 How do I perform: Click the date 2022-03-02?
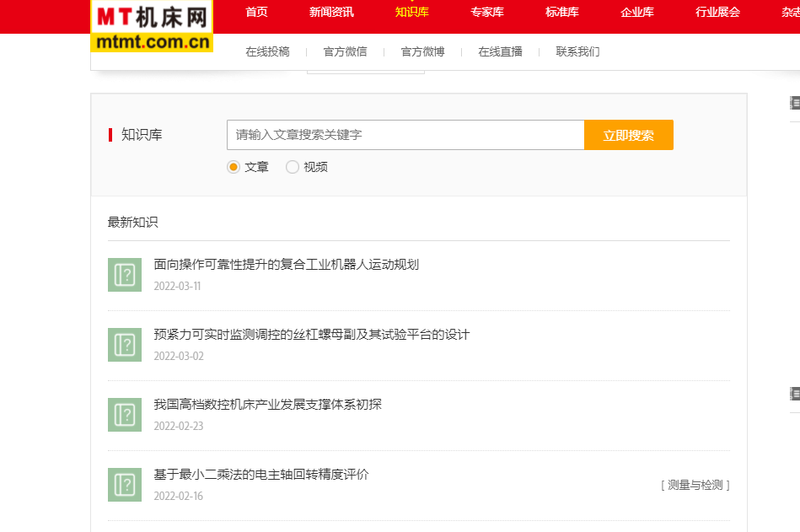179,356
